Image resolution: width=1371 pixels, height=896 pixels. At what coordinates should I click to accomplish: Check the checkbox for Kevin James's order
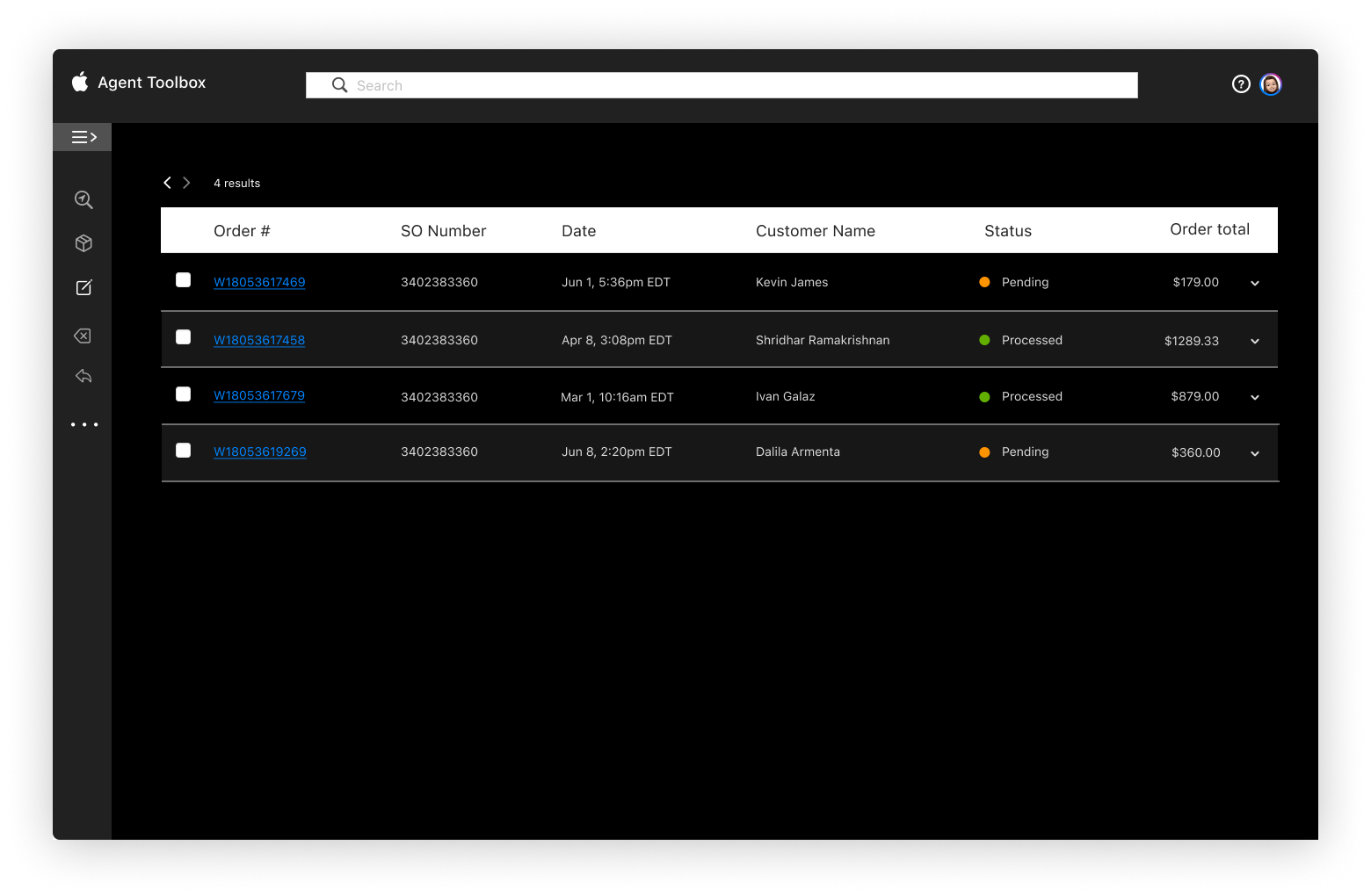[x=183, y=280]
